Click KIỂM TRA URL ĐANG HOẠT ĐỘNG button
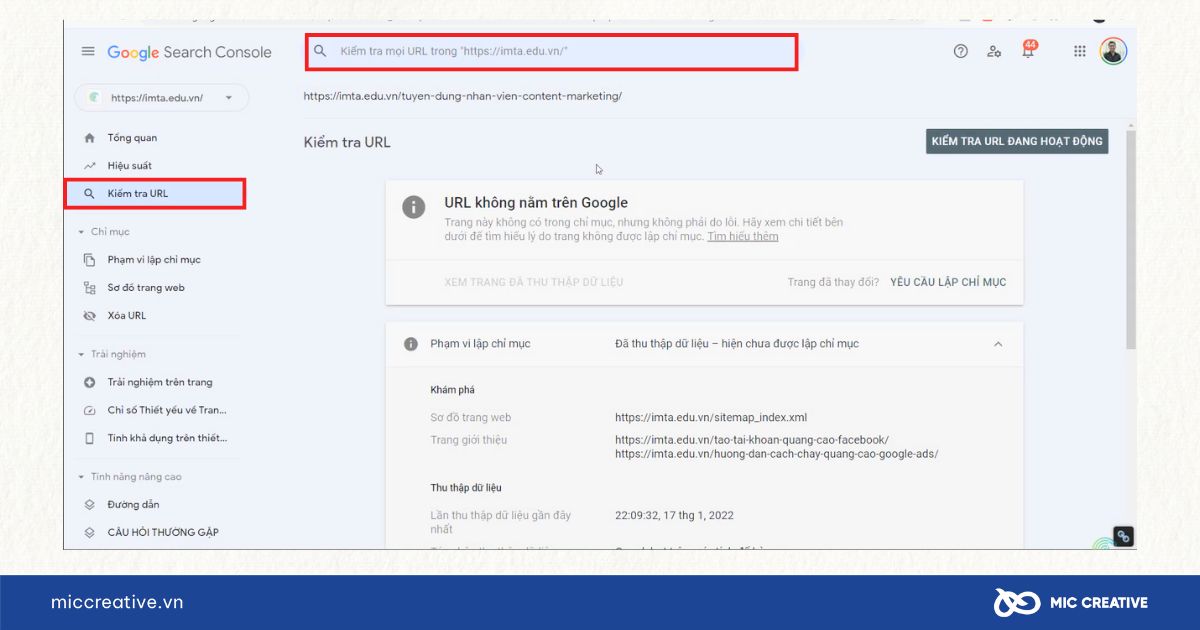 (x=1017, y=141)
